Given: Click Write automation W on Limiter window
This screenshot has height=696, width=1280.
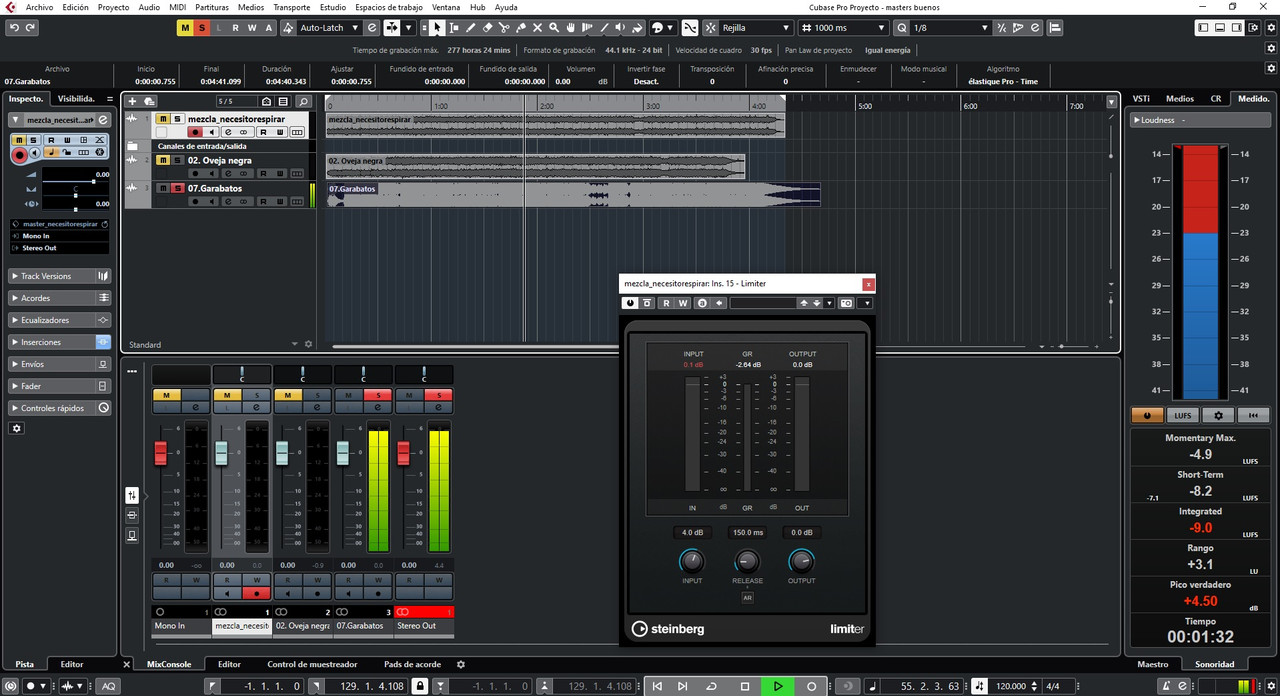Looking at the screenshot, I should (683, 303).
